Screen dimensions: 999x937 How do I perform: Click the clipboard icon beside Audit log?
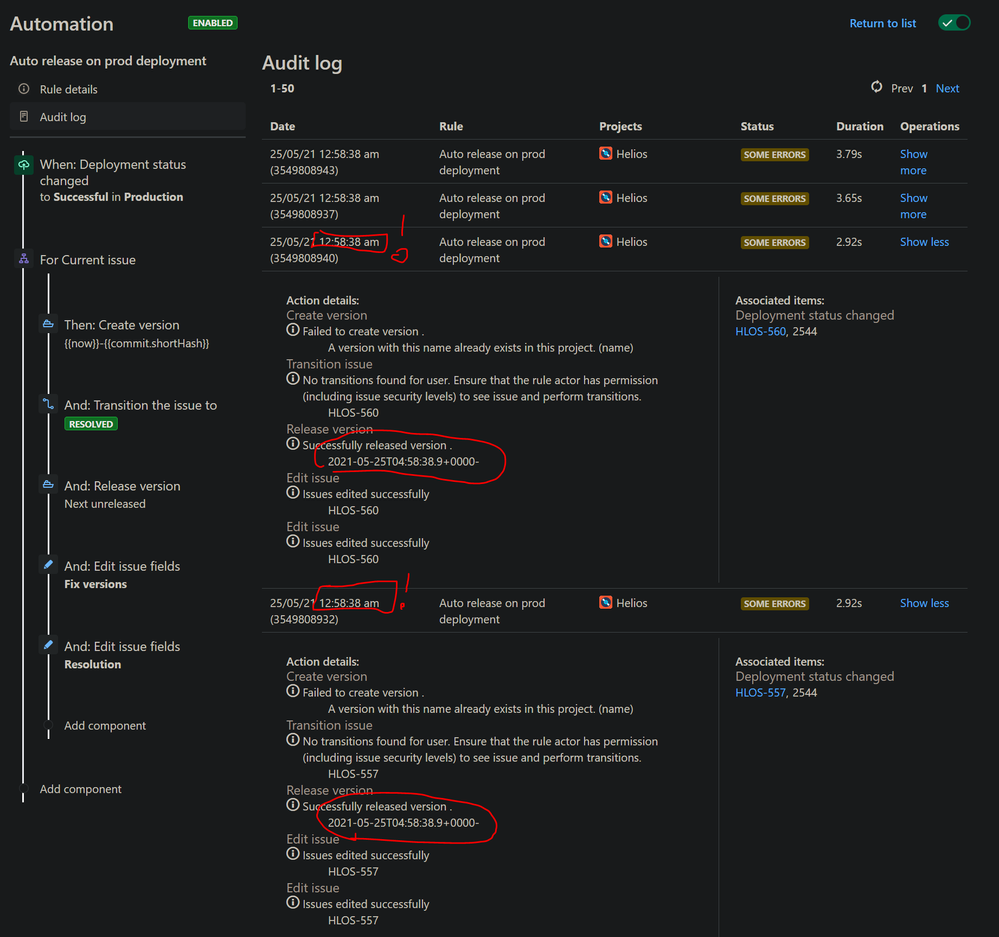coord(23,117)
